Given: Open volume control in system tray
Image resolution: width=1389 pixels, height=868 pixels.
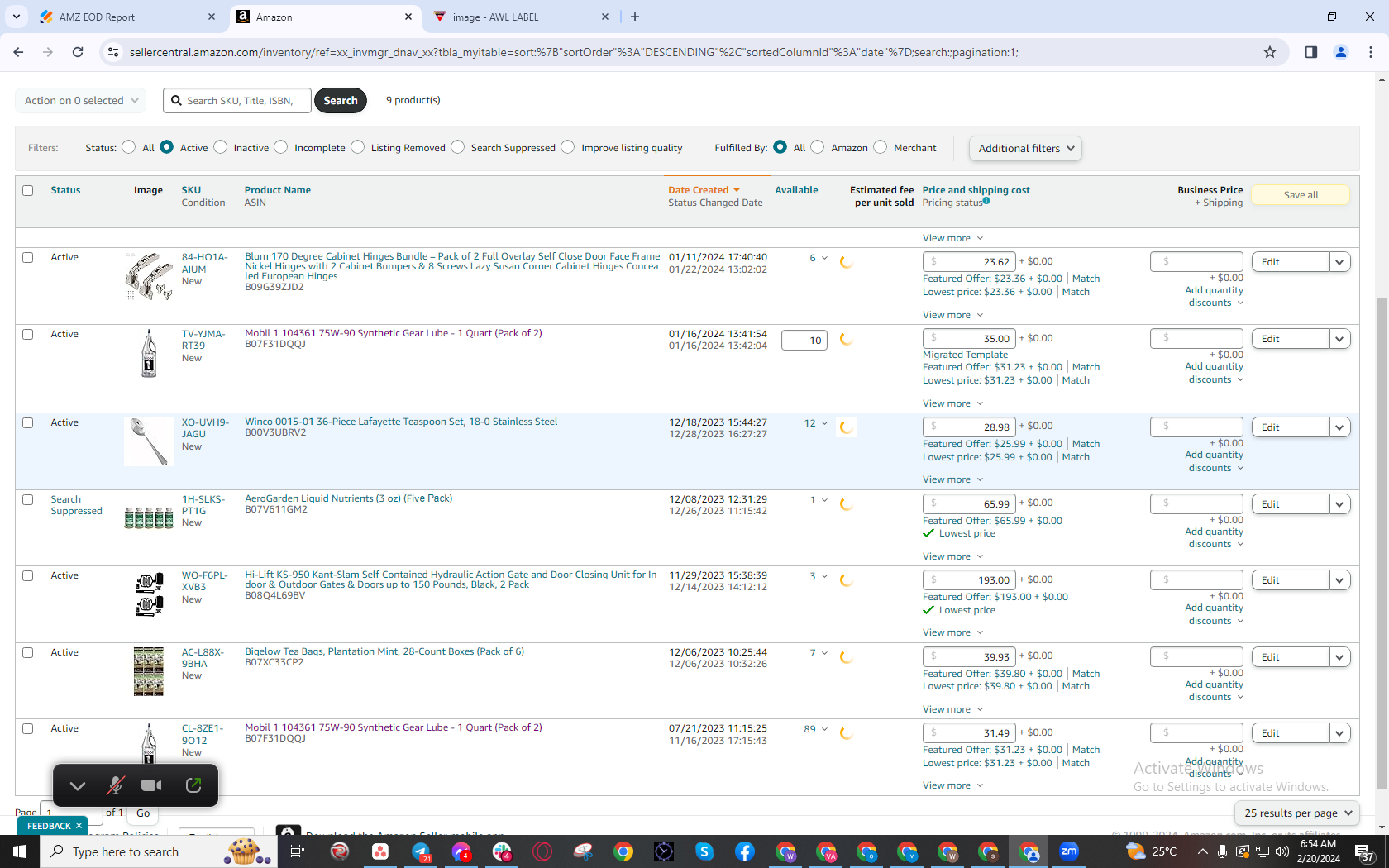Looking at the screenshot, I should point(1282,851).
